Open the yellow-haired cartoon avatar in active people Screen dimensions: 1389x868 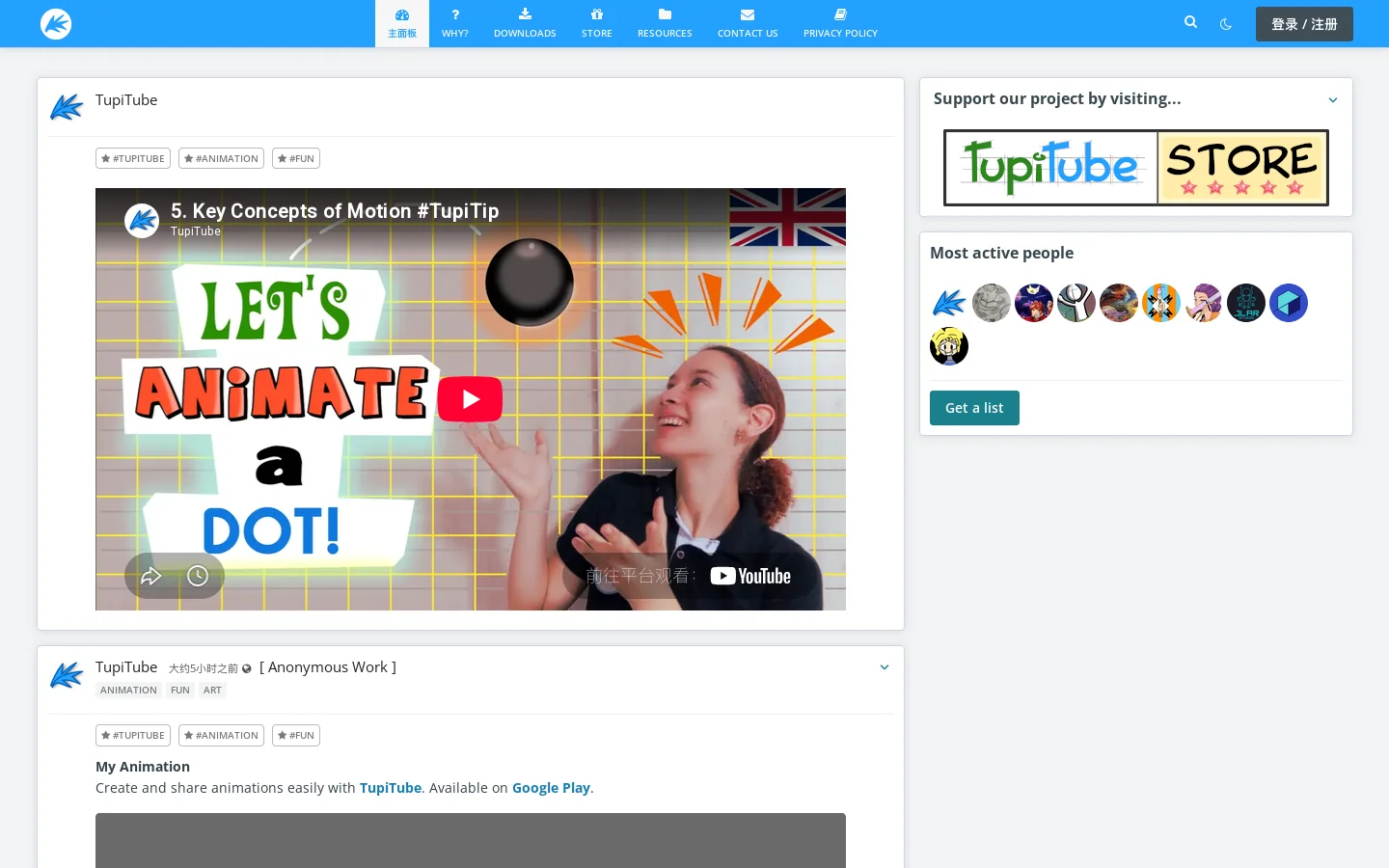pos(949,346)
